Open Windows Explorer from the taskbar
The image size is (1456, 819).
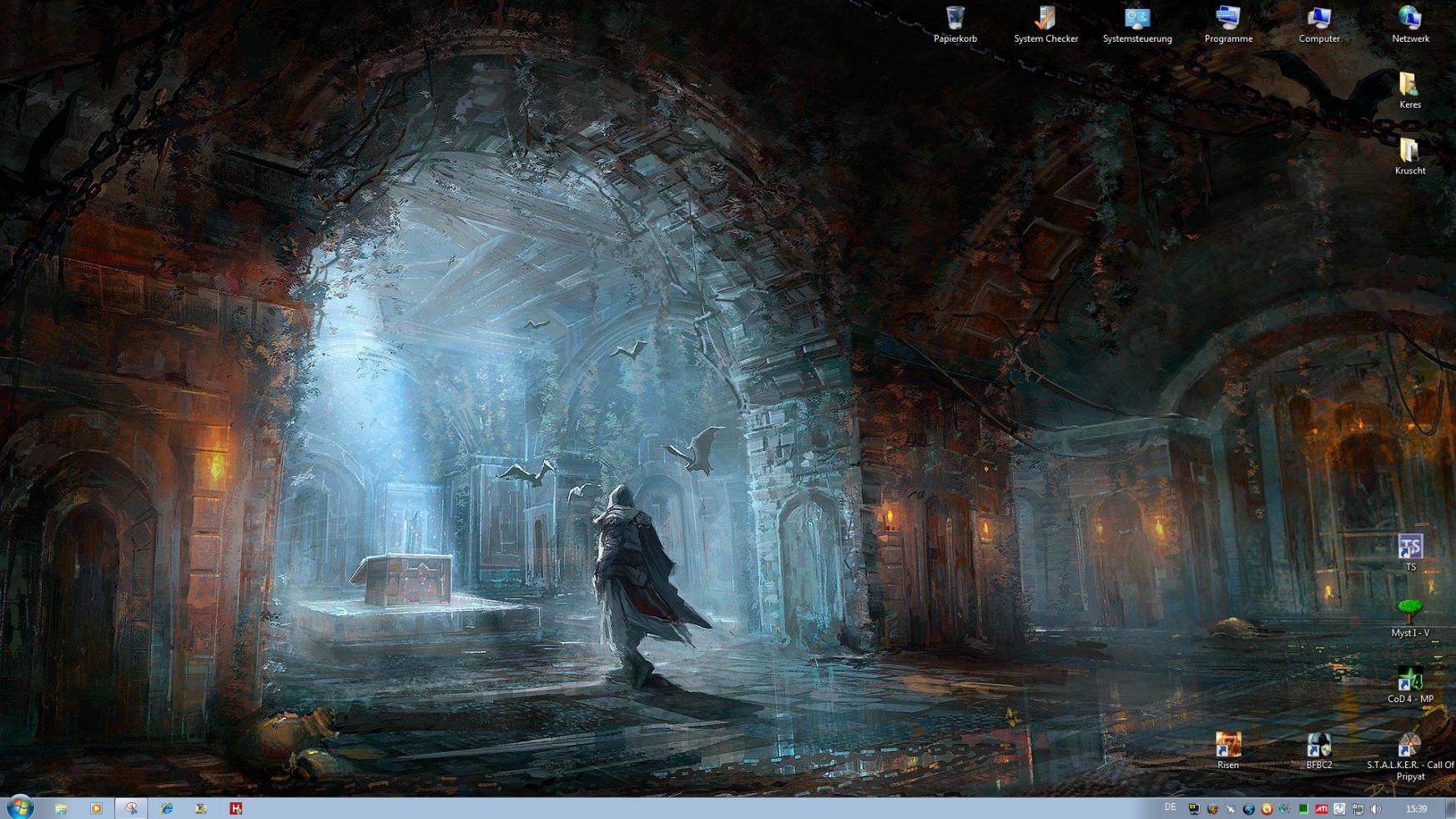click(61, 808)
